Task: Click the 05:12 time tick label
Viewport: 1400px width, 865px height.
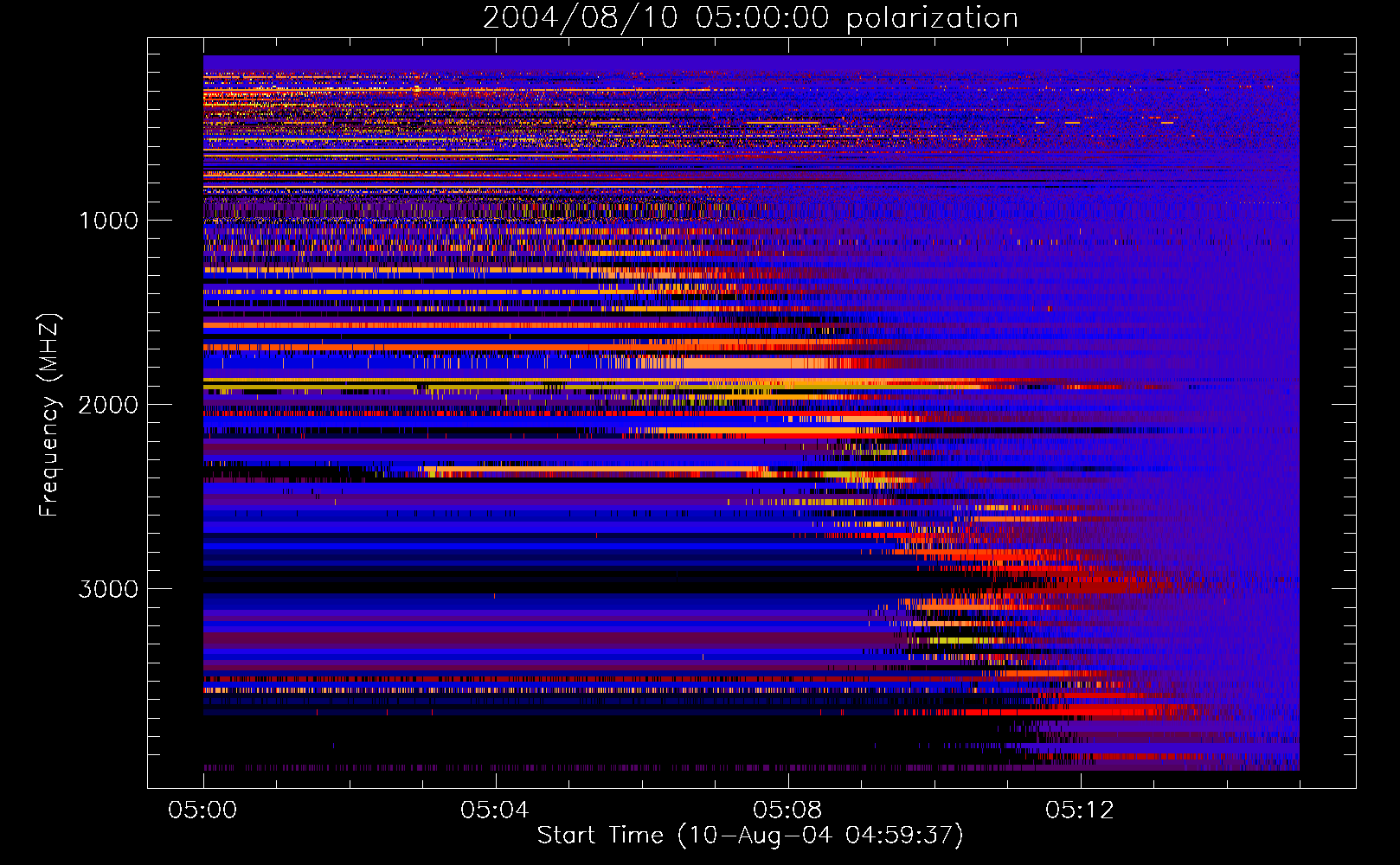Action: (x=1080, y=810)
